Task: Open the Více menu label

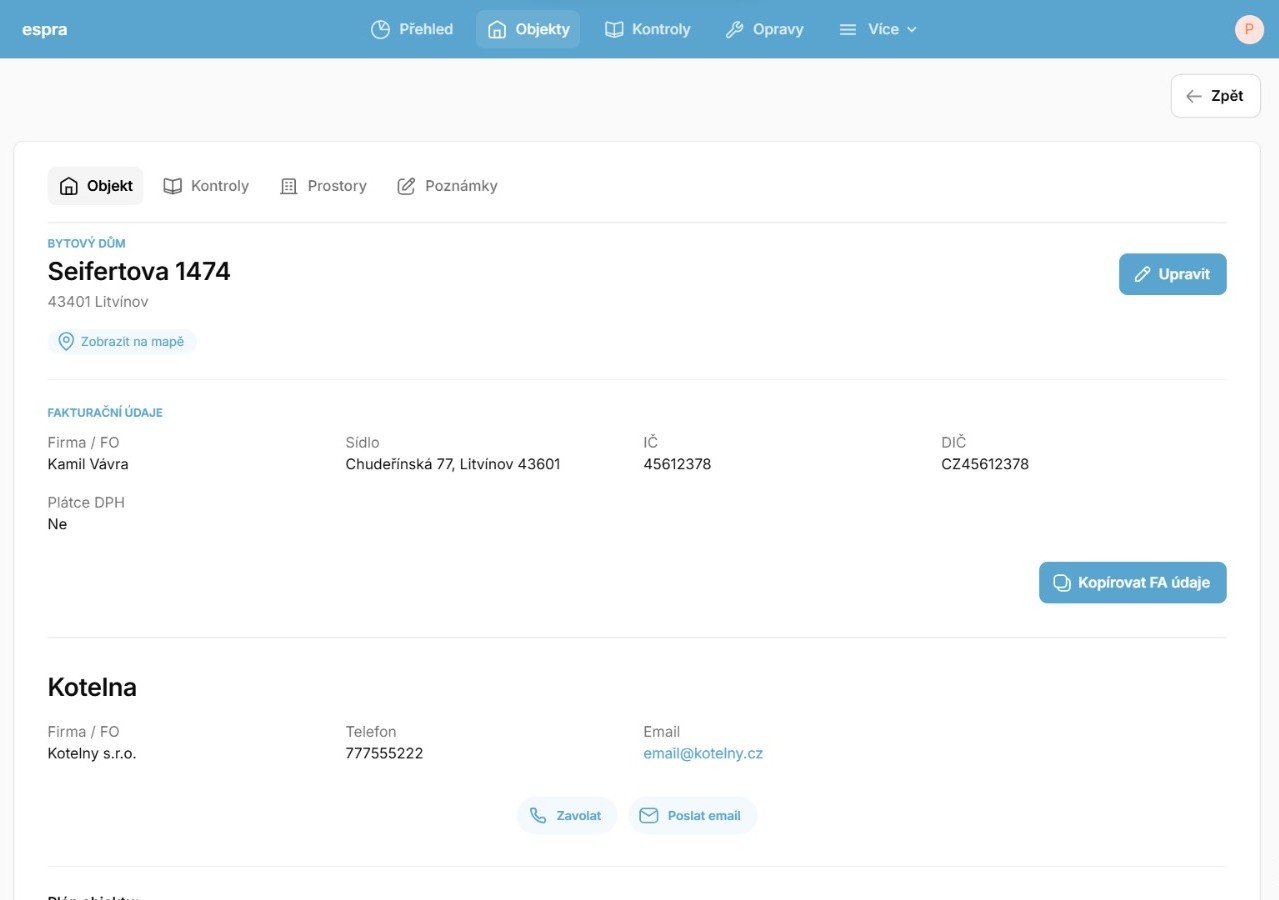Action: pos(883,29)
